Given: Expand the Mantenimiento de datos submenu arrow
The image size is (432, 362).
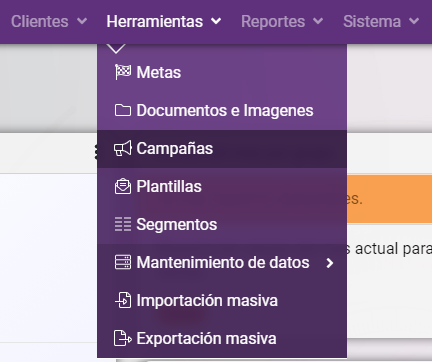Looking at the screenshot, I should [330, 263].
